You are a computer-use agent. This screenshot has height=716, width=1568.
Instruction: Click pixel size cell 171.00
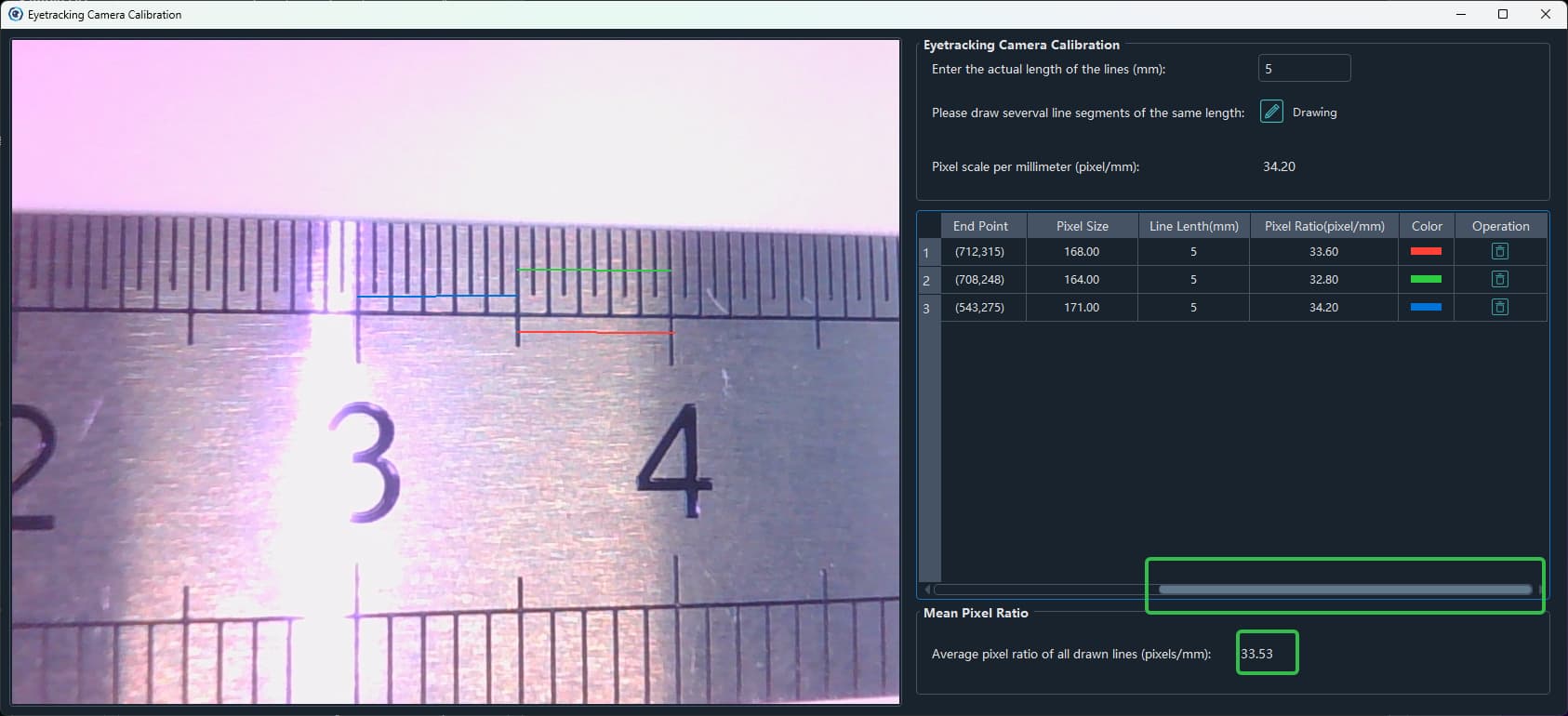(x=1083, y=307)
